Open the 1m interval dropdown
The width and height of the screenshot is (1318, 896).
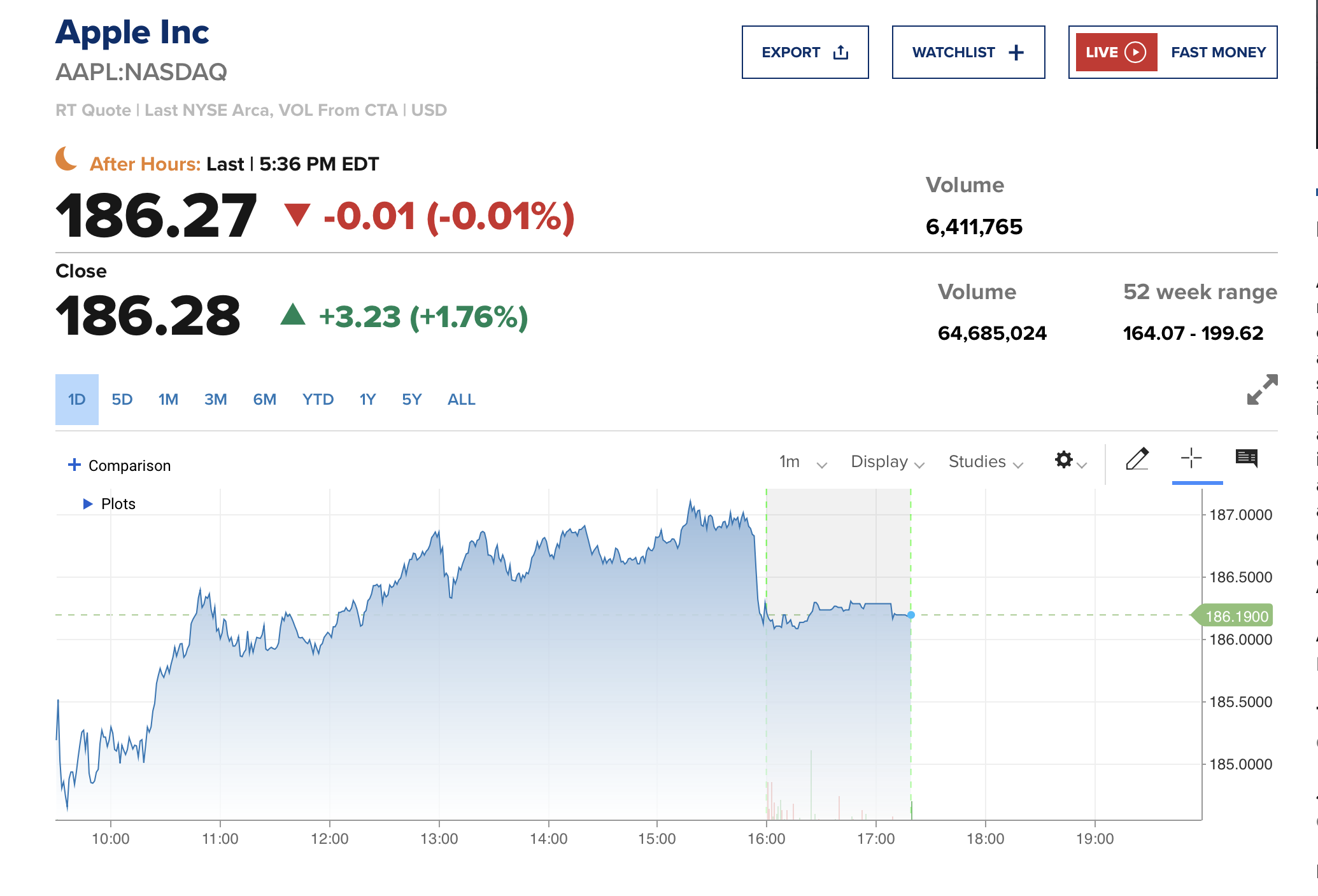802,462
